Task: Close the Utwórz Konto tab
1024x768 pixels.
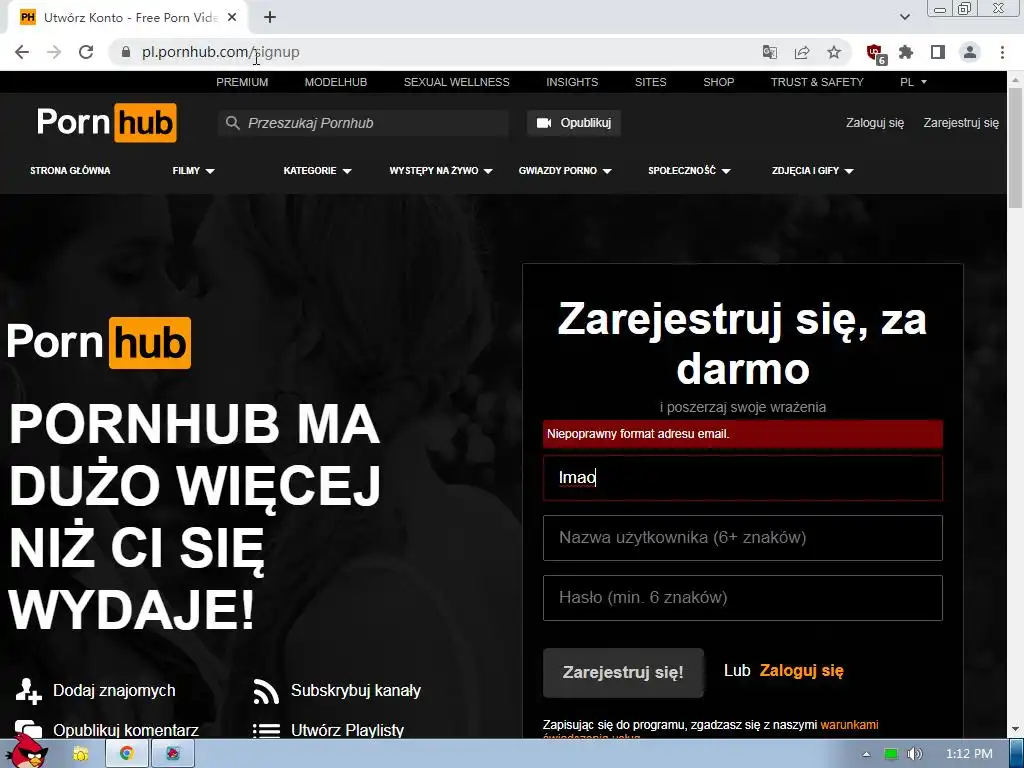Action: 232,18
